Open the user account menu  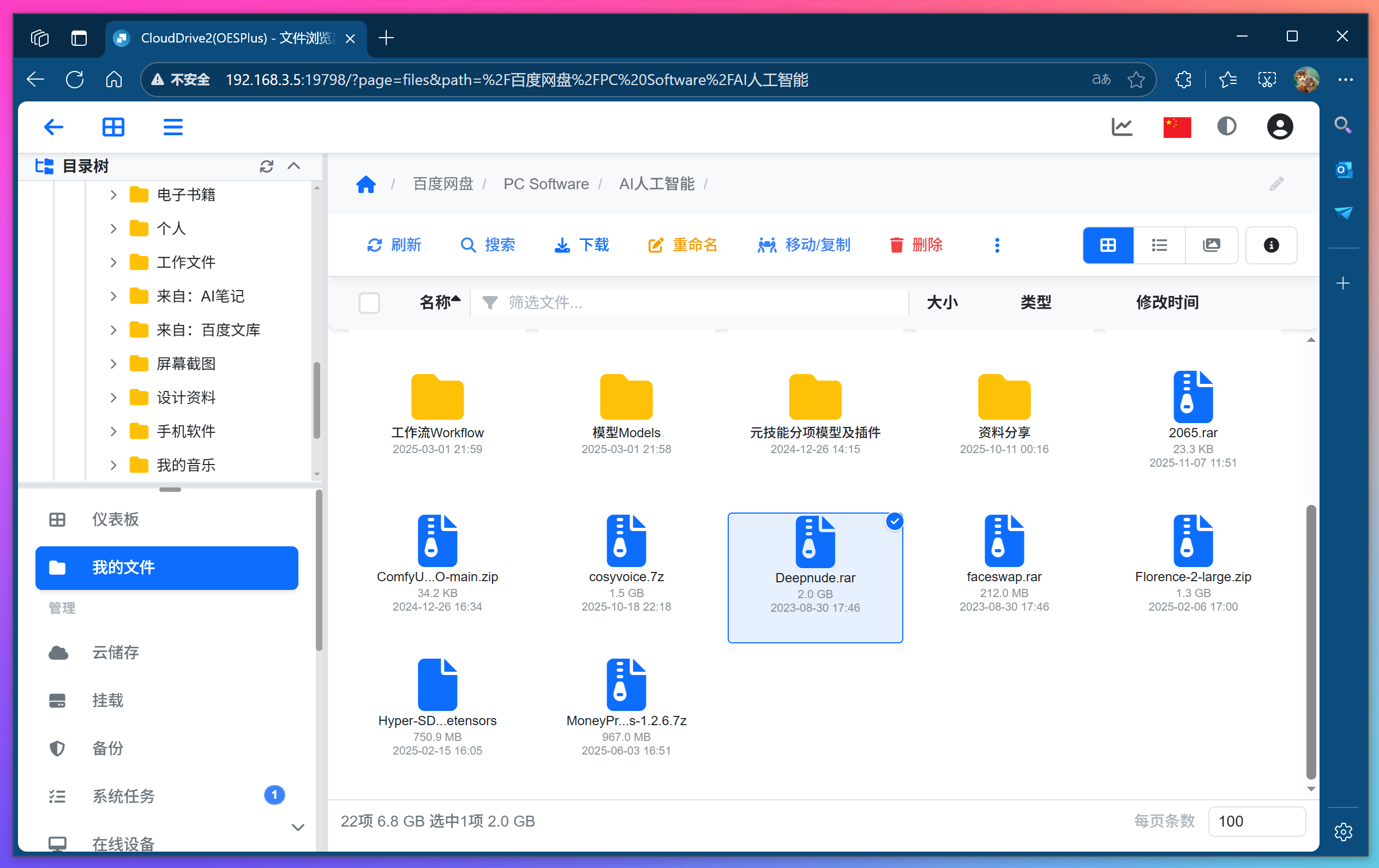coord(1280,126)
